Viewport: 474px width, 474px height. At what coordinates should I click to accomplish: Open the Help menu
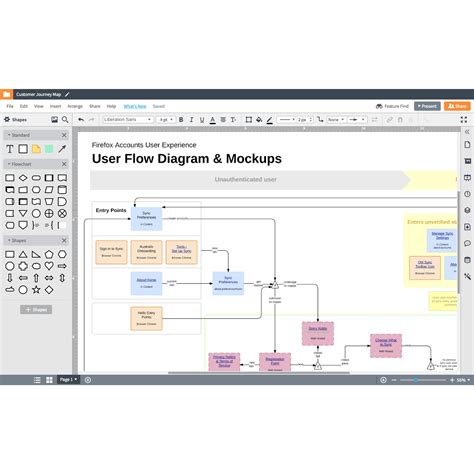click(x=111, y=106)
